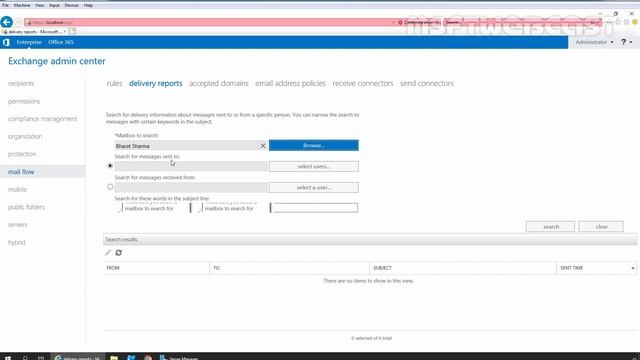The width and height of the screenshot is (640, 360).
Task: Open the send connectors tab
Action: [x=427, y=83]
